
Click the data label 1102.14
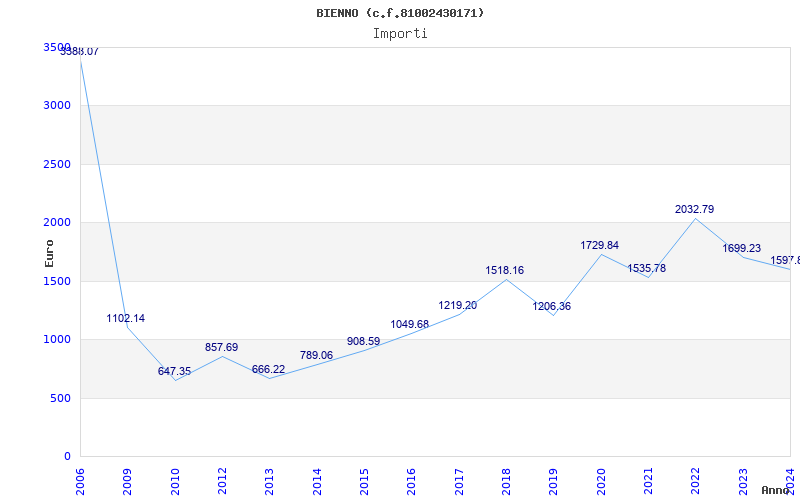pos(126,318)
